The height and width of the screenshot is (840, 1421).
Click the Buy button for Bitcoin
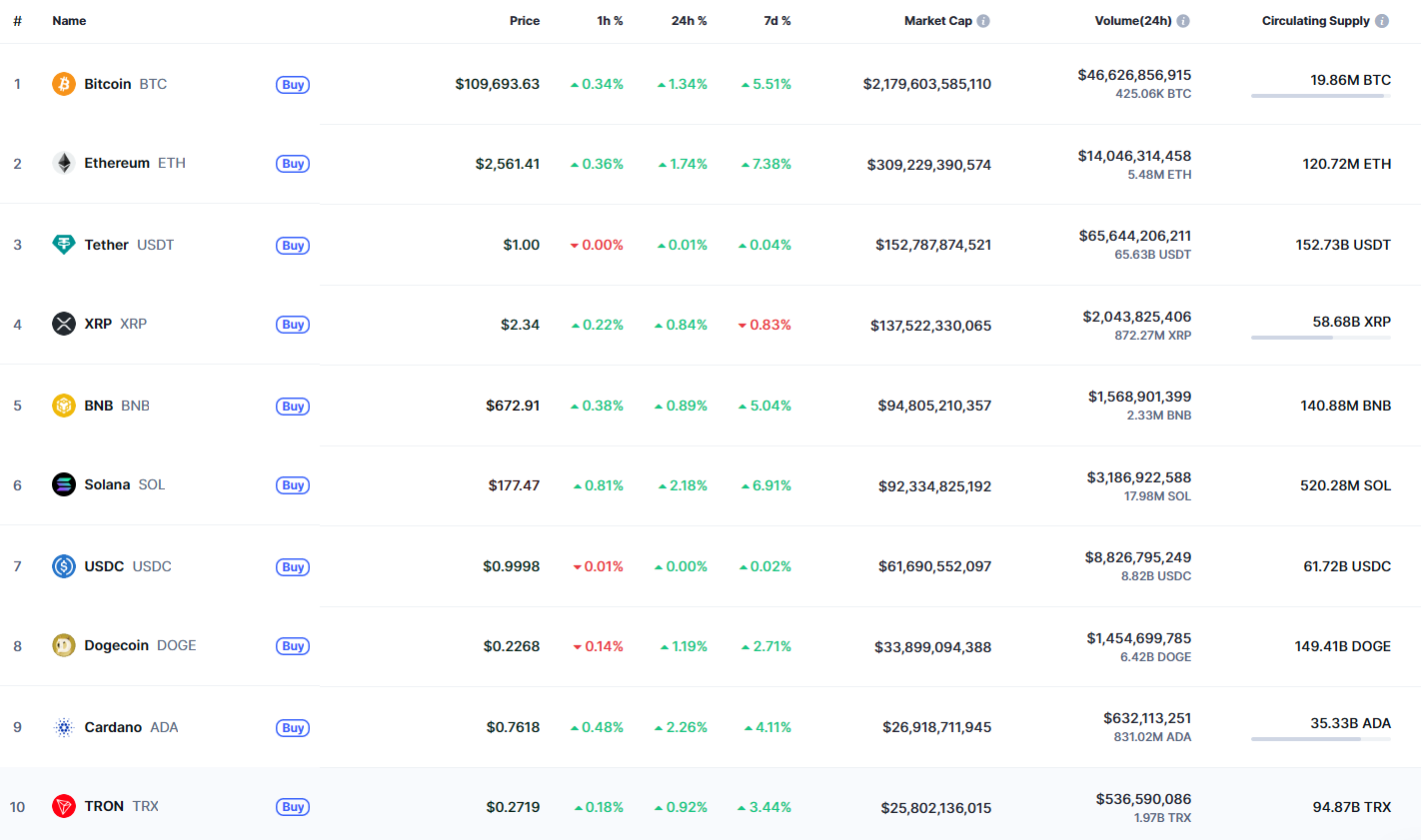click(293, 85)
